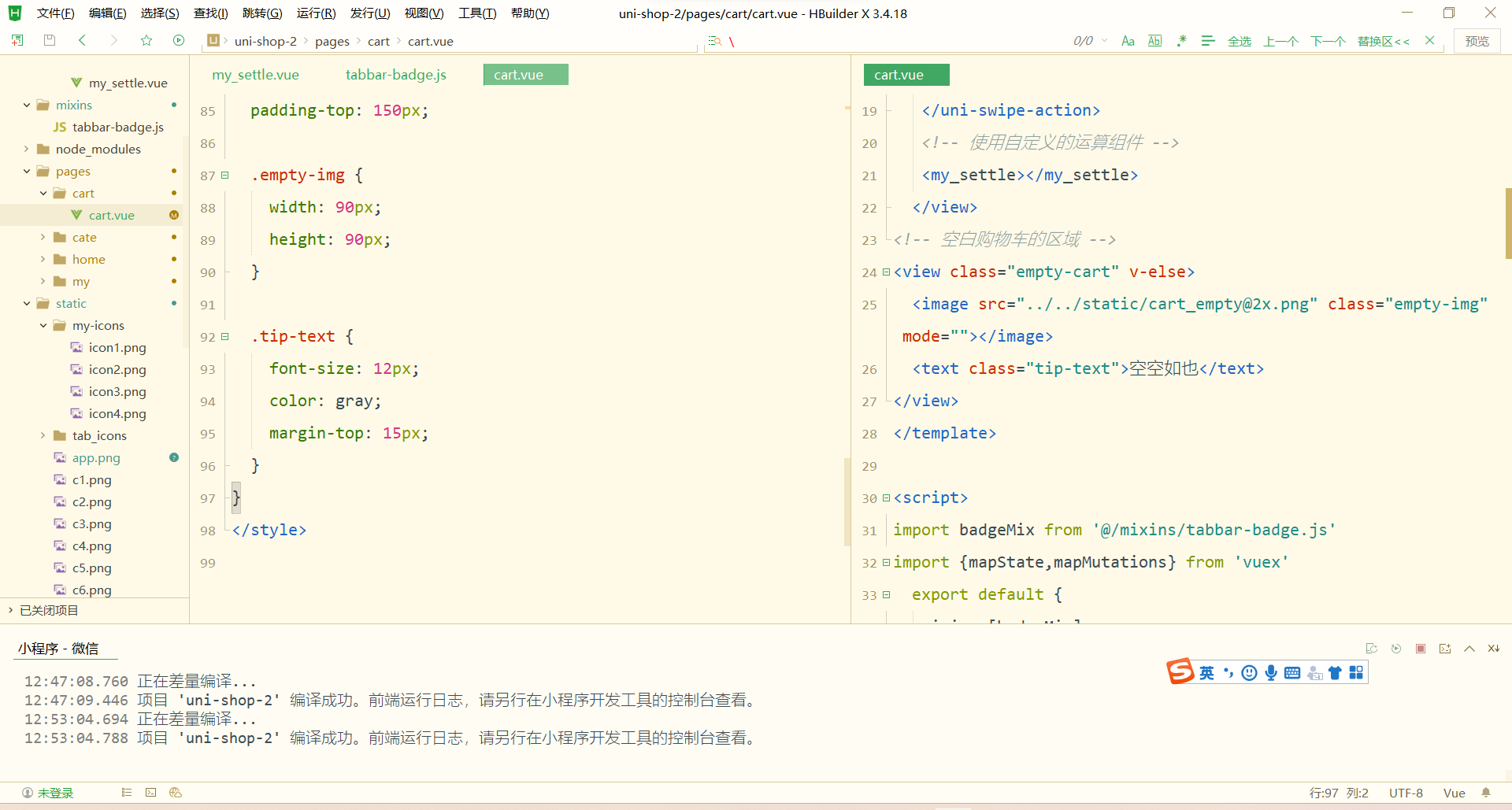Image resolution: width=1512 pixels, height=810 pixels.
Task: Switch to my_settle.vue editor tab
Action: coord(255,75)
